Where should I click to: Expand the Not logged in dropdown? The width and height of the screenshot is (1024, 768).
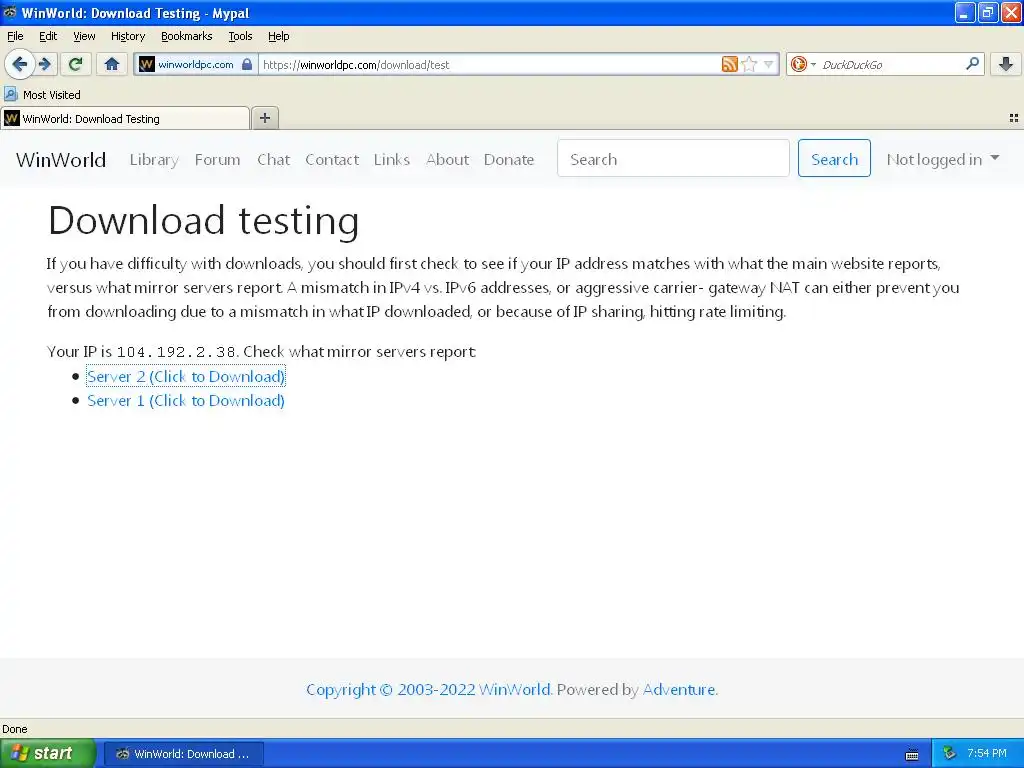click(942, 159)
